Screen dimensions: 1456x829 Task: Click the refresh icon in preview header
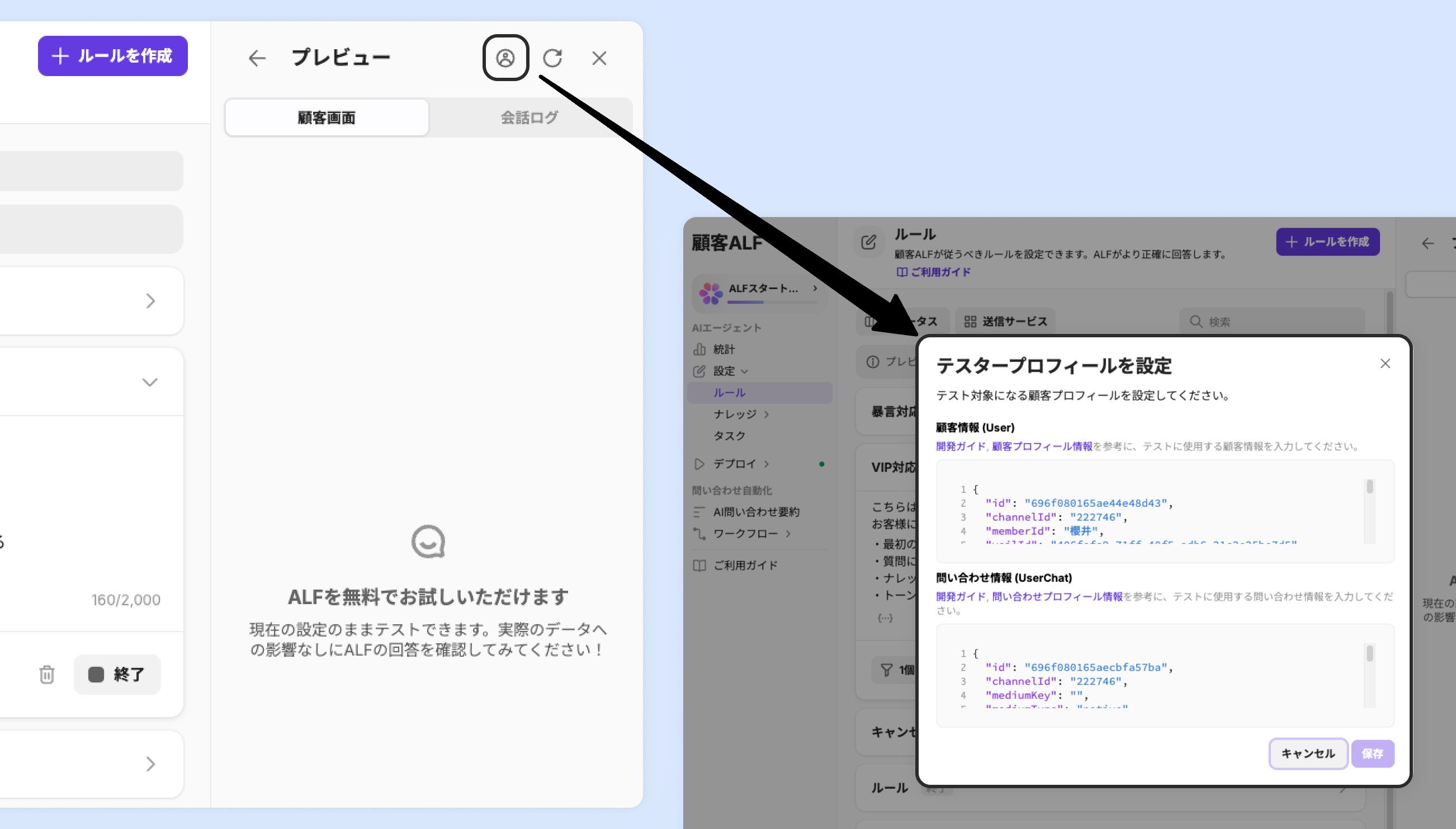click(552, 58)
